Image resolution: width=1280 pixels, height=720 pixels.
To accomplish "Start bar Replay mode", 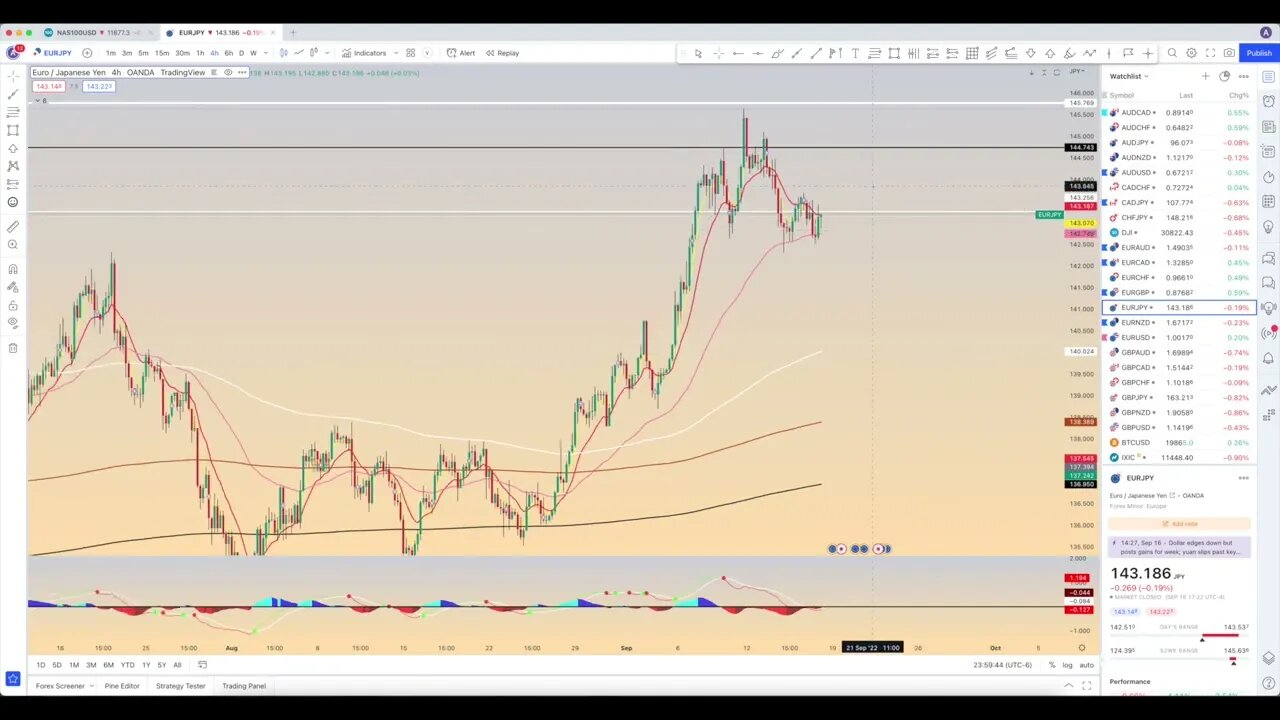I will point(502,53).
